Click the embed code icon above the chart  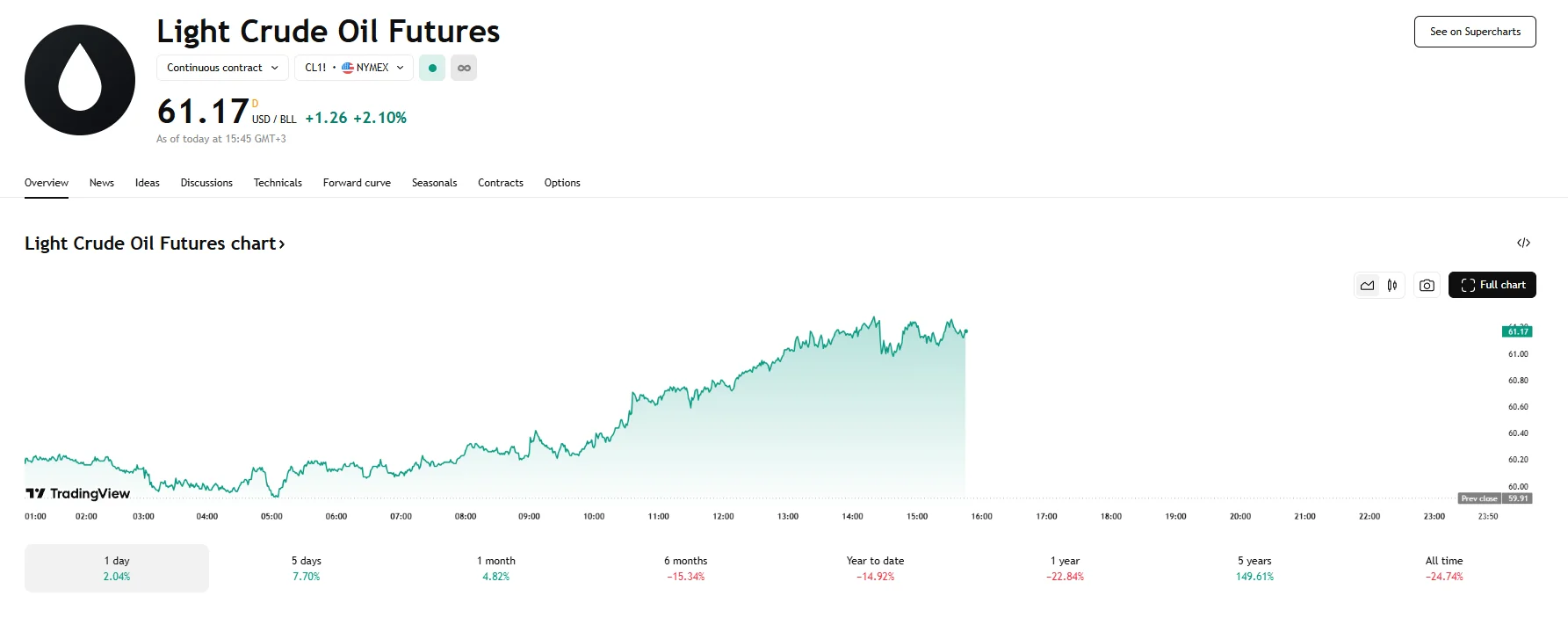click(1523, 243)
